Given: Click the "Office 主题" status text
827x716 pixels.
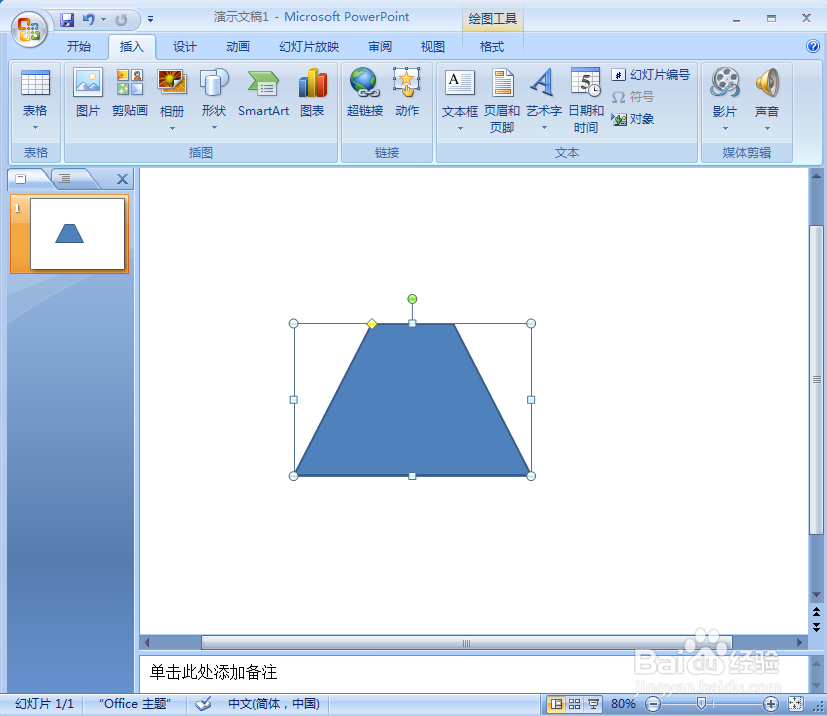Looking at the screenshot, I should coord(135,703).
